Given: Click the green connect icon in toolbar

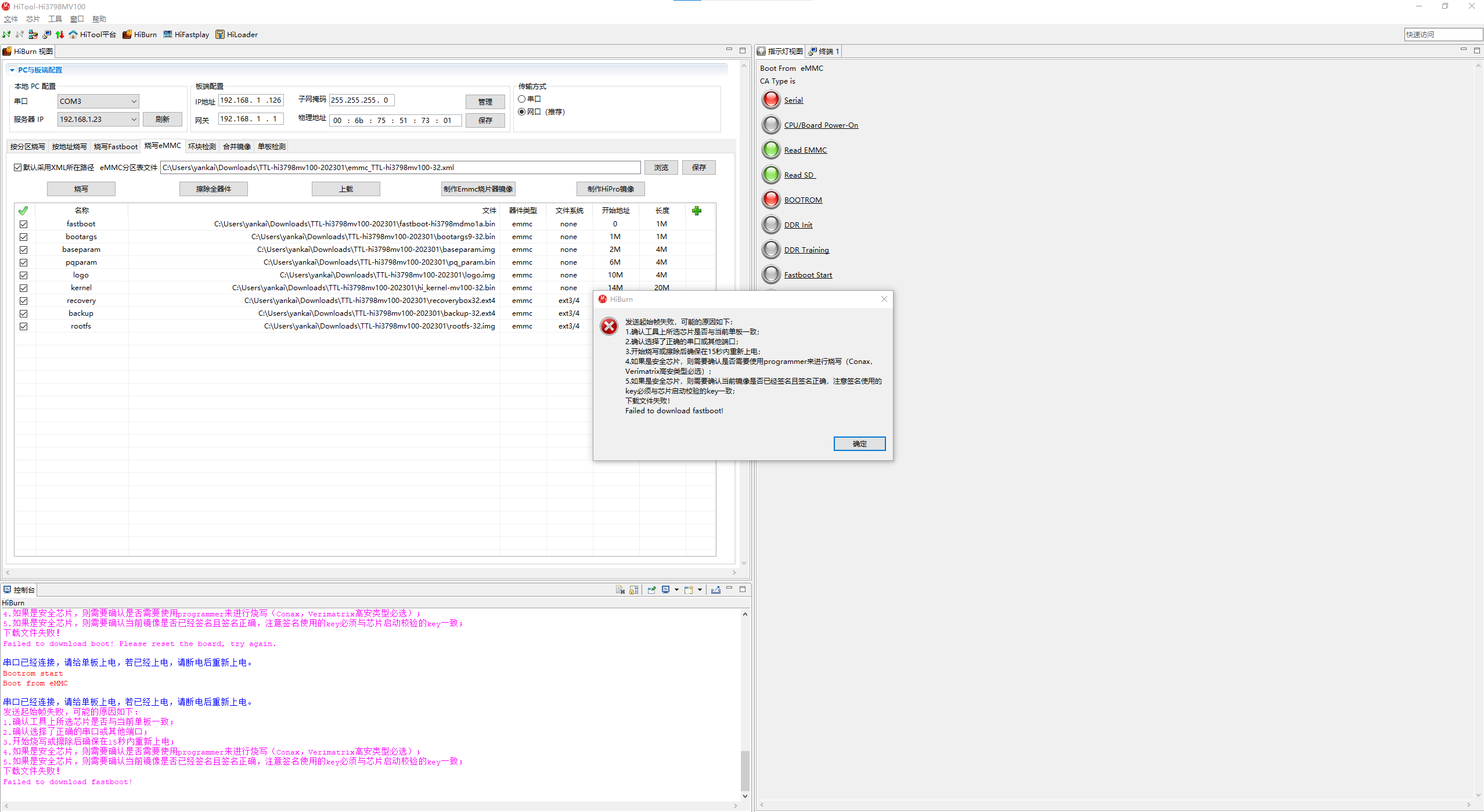Looking at the screenshot, I should coord(7,34).
